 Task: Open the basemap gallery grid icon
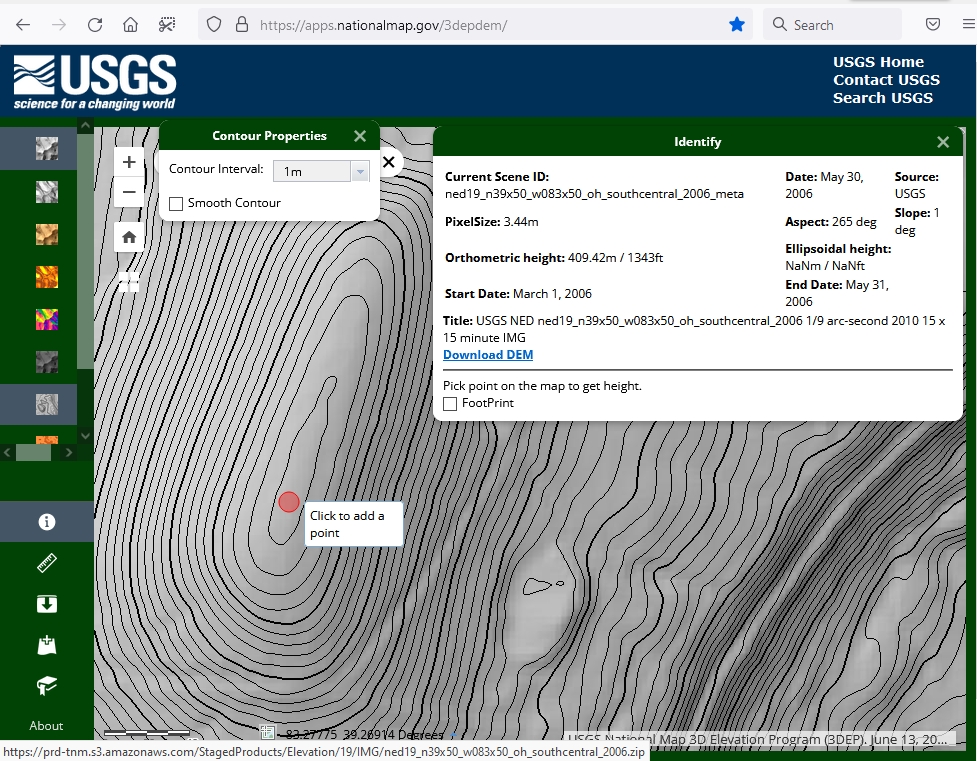tap(129, 282)
